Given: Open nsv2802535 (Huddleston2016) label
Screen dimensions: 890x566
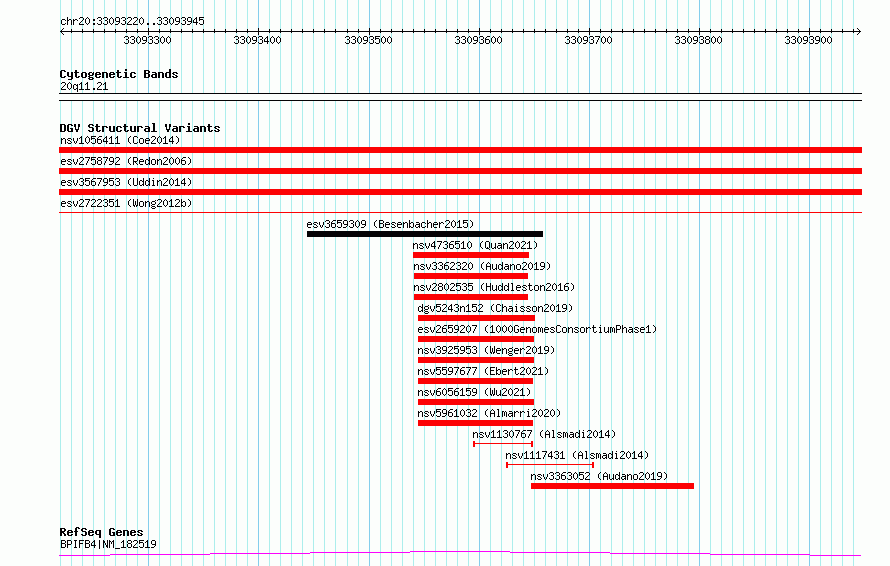Looking at the screenshot, I should point(494,287).
